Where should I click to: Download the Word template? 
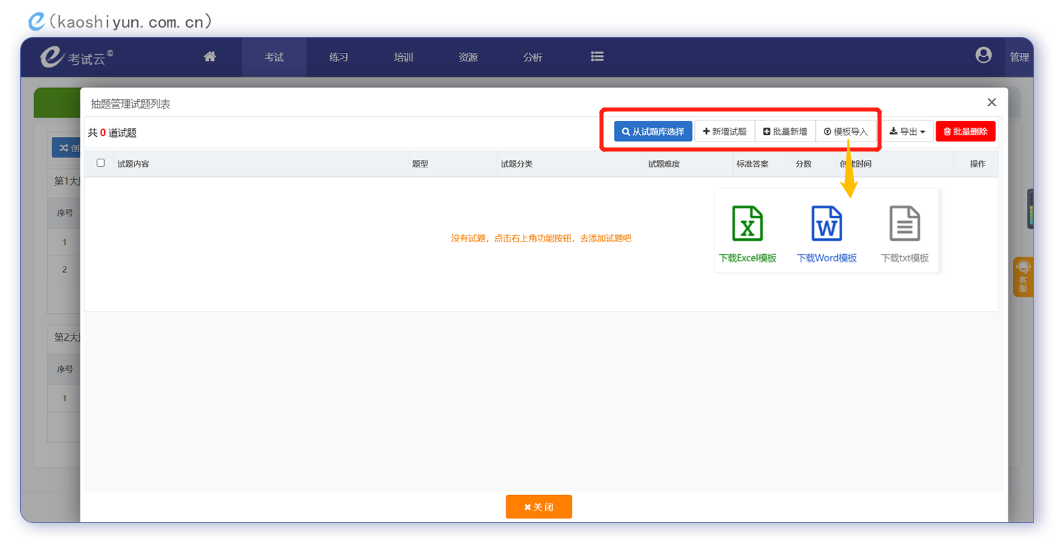click(x=826, y=234)
